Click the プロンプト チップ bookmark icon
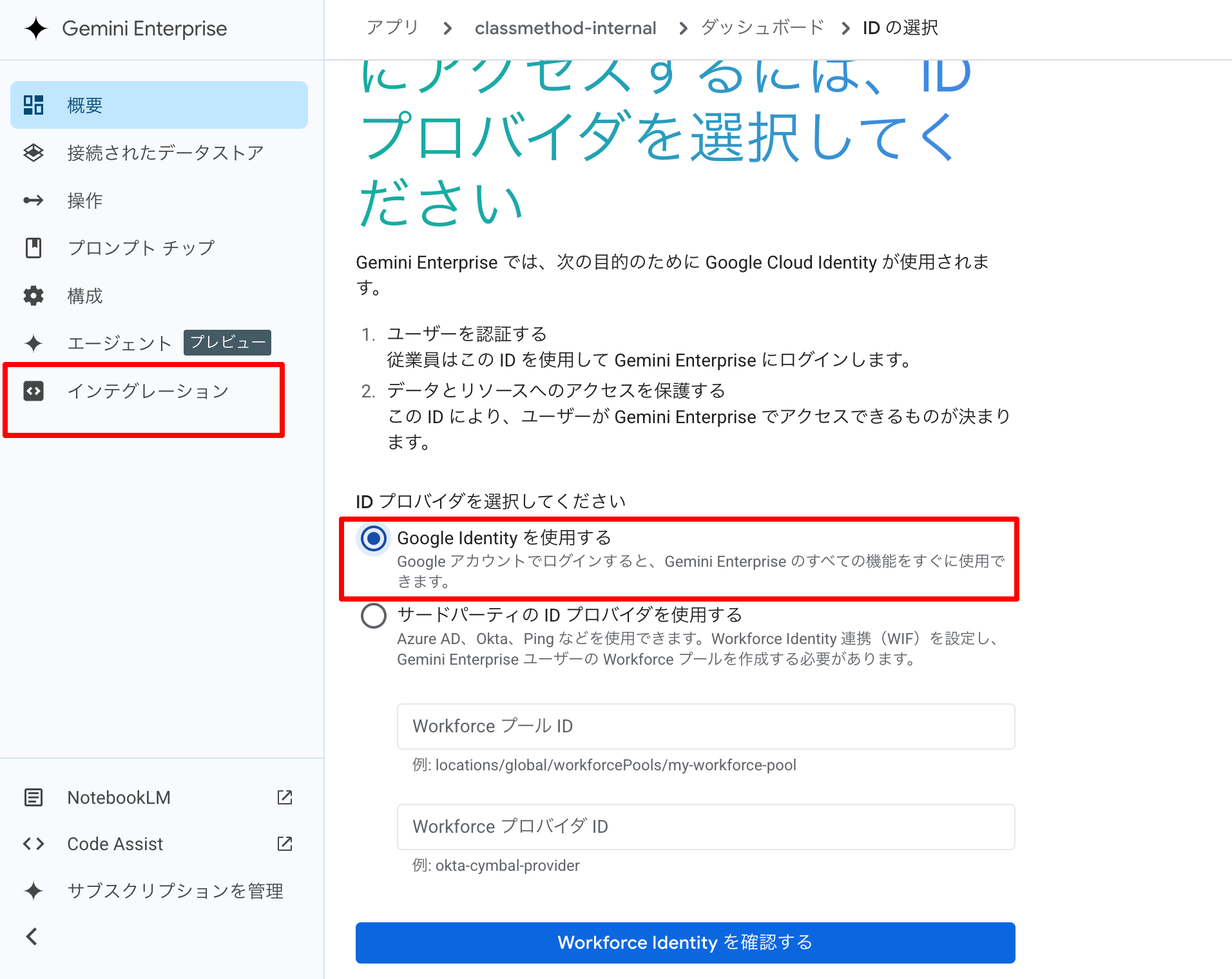 click(34, 248)
